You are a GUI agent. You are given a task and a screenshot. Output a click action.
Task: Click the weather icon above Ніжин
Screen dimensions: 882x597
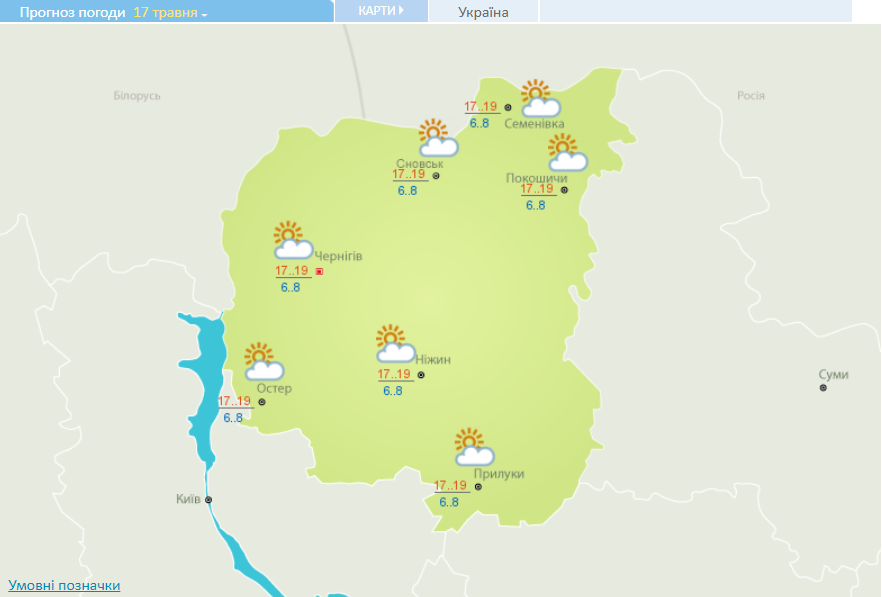395,344
